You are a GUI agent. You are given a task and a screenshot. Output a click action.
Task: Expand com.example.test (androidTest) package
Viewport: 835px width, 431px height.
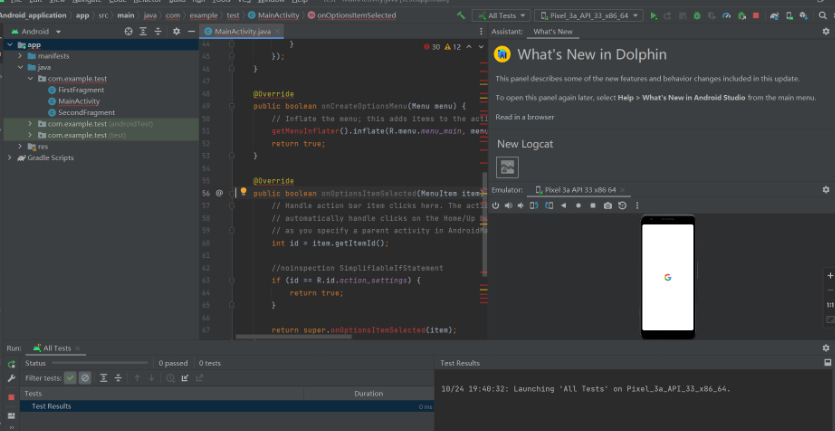point(30,124)
